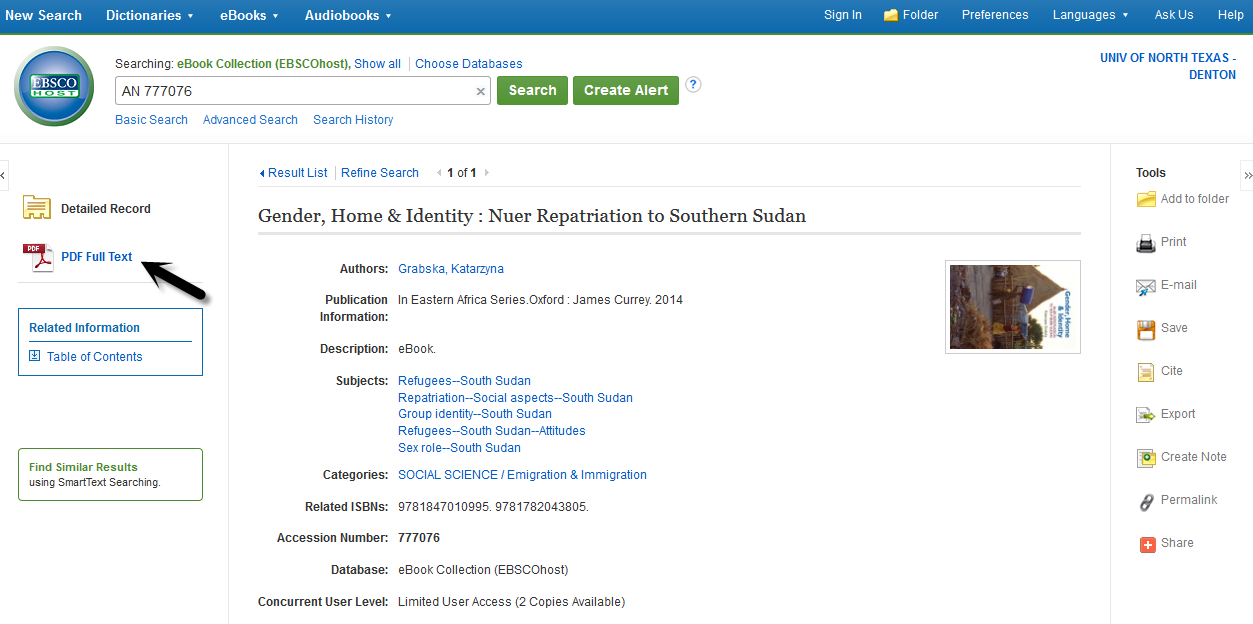Open subject Group identity--South Sudan
1253x624 pixels.
pyautogui.click(x=475, y=414)
